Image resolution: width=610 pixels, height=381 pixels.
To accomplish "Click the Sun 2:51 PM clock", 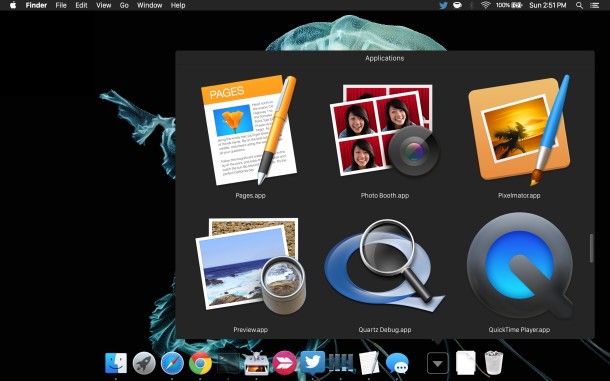I will coord(548,5).
